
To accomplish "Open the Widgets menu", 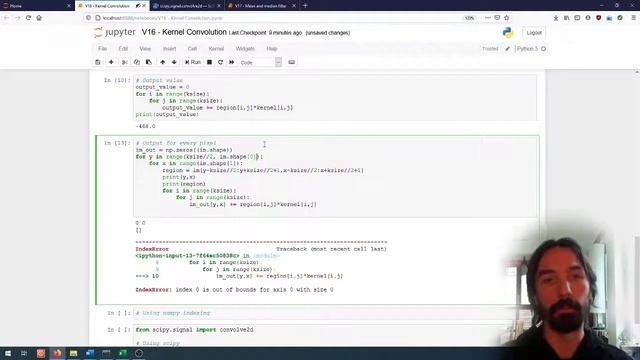I will point(245,49).
